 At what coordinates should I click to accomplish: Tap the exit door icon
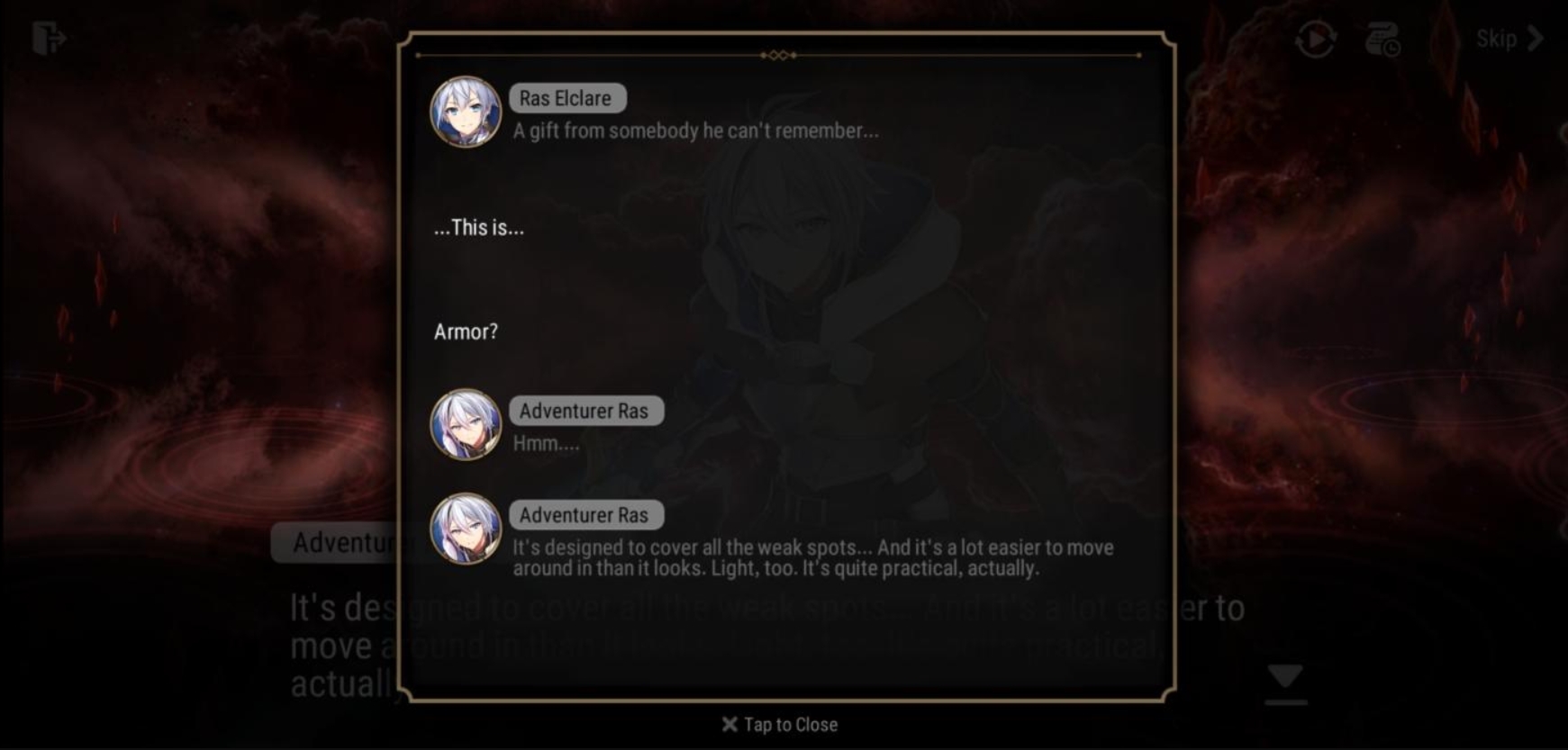(49, 39)
